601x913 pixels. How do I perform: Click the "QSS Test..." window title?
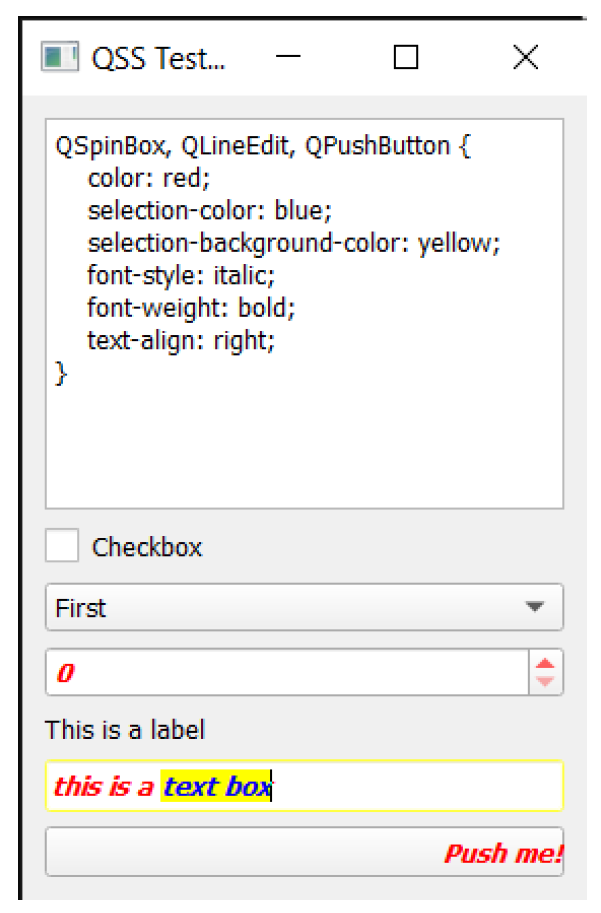pos(158,58)
